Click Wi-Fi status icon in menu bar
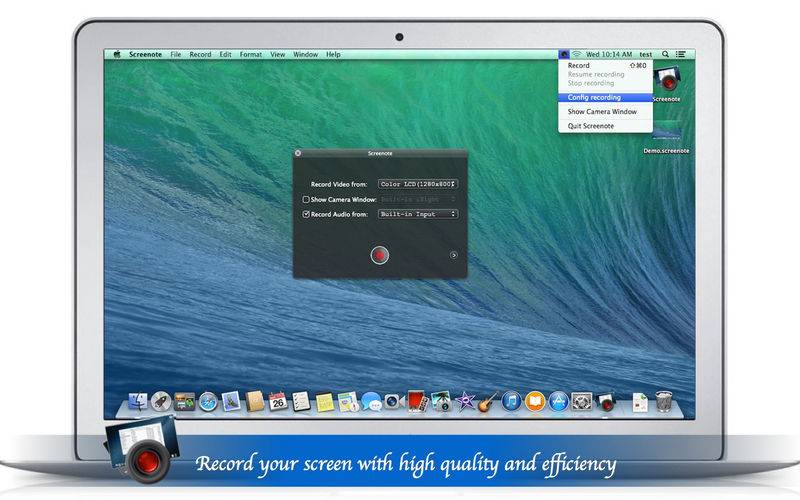 coord(577,54)
